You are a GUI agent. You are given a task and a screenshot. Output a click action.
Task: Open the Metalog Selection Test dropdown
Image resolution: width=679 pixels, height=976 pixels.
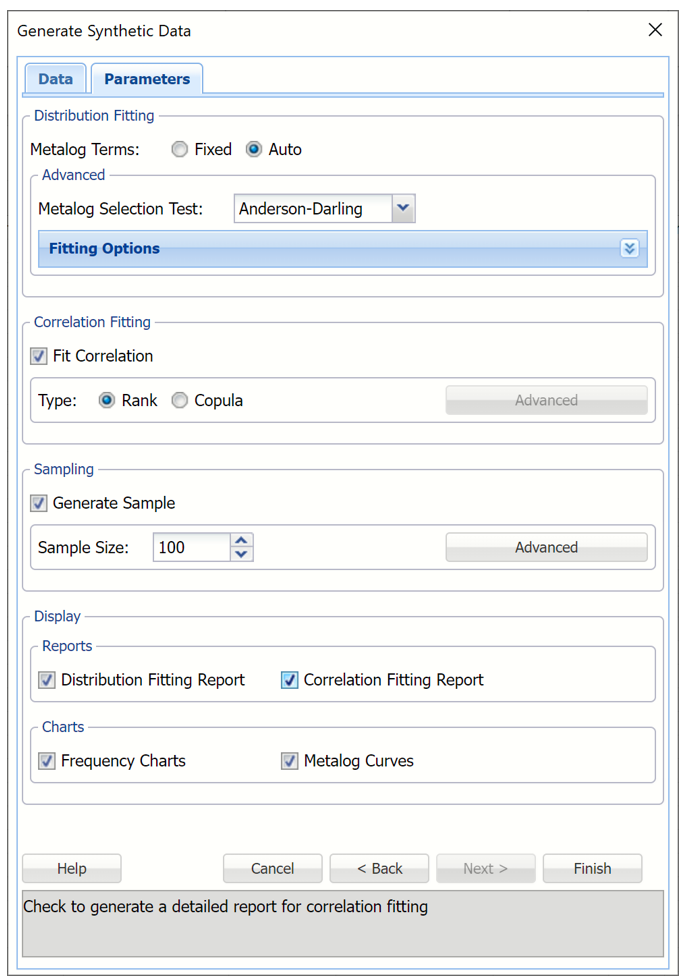402,209
